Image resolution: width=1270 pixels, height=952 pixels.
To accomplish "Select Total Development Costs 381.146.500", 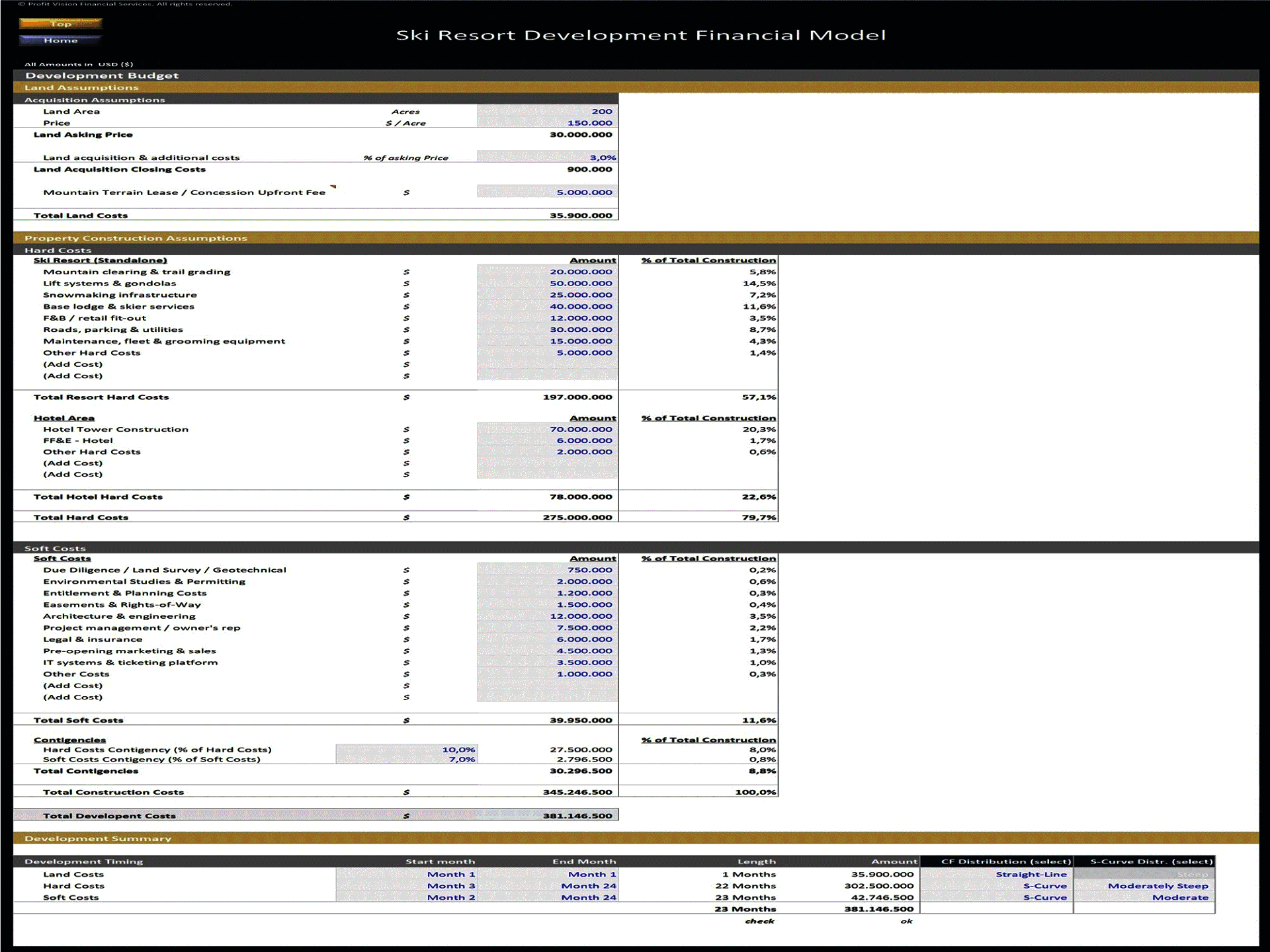I will (577, 816).
